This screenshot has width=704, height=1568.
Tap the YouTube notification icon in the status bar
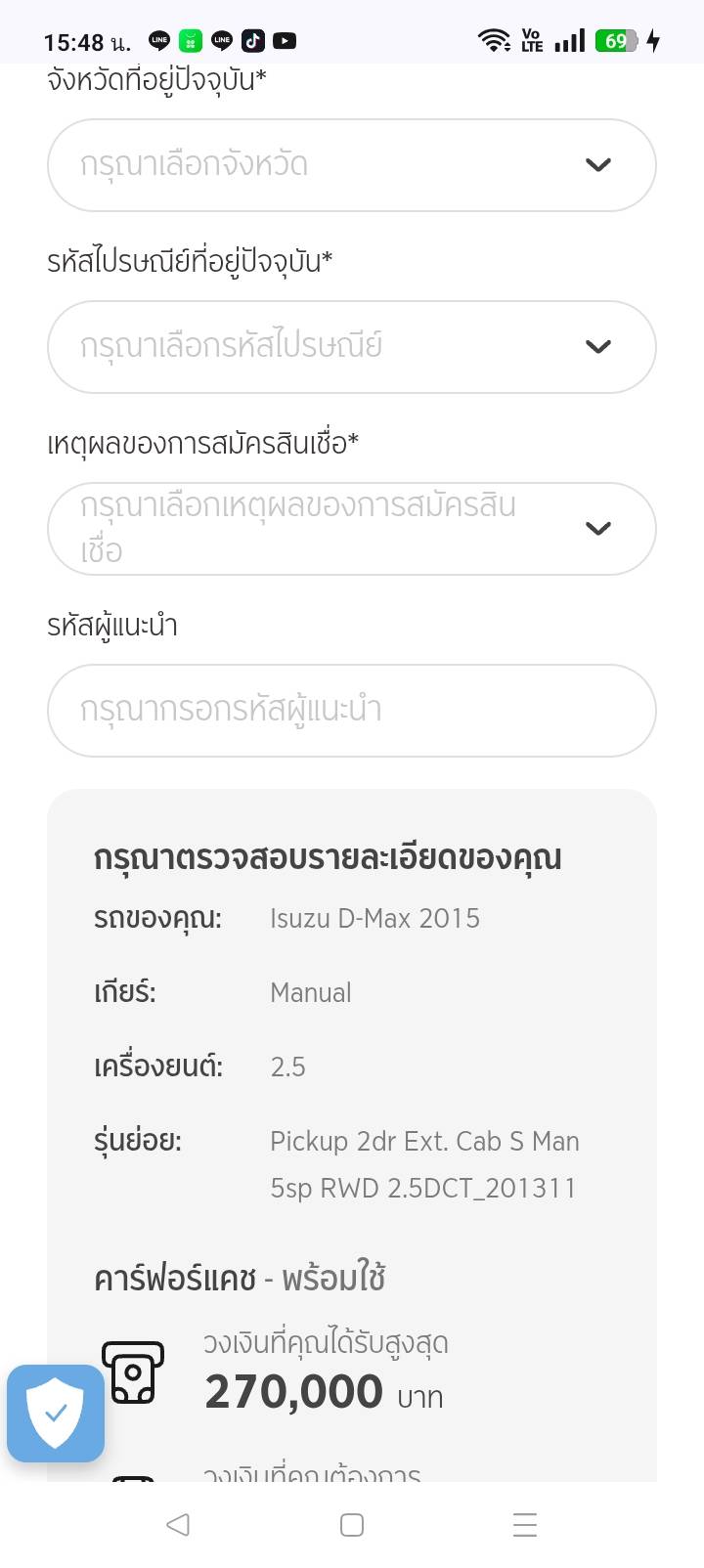285,41
